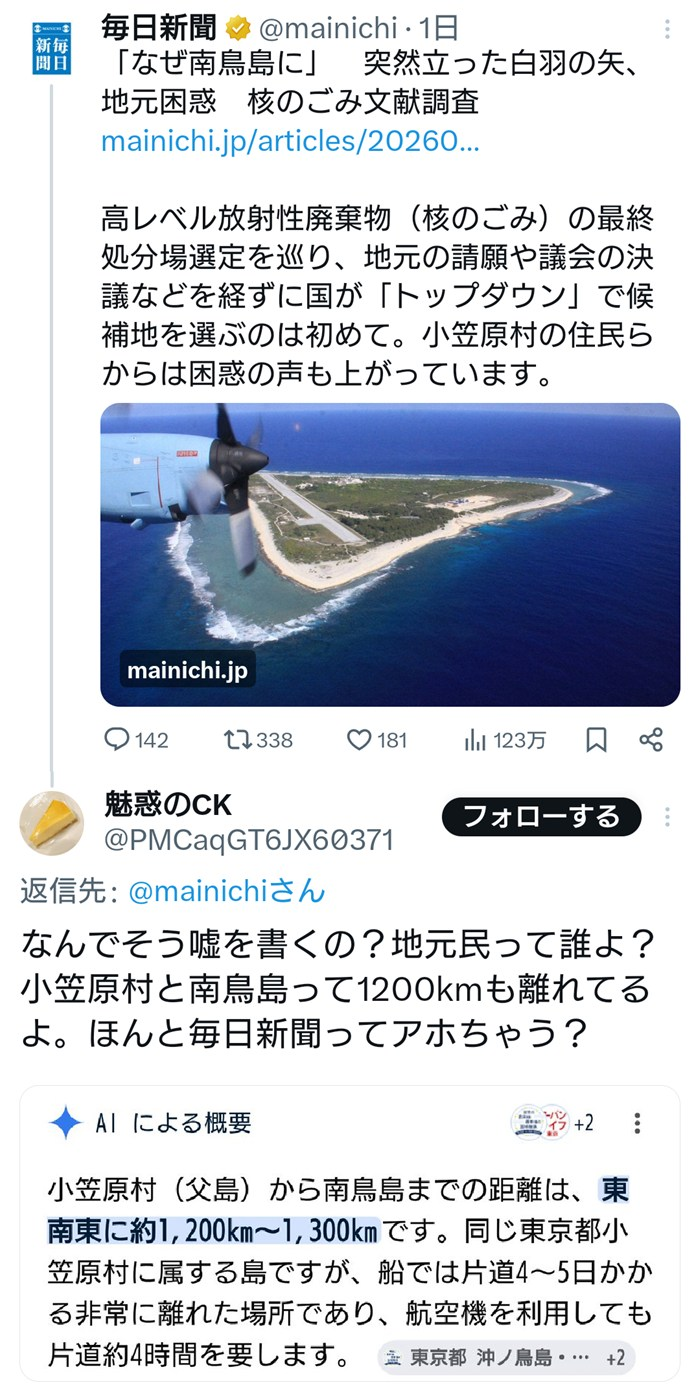Screen dimensions: 700x1398
Task: Open more options on 魅惑のCK reply
Action: click(x=668, y=818)
